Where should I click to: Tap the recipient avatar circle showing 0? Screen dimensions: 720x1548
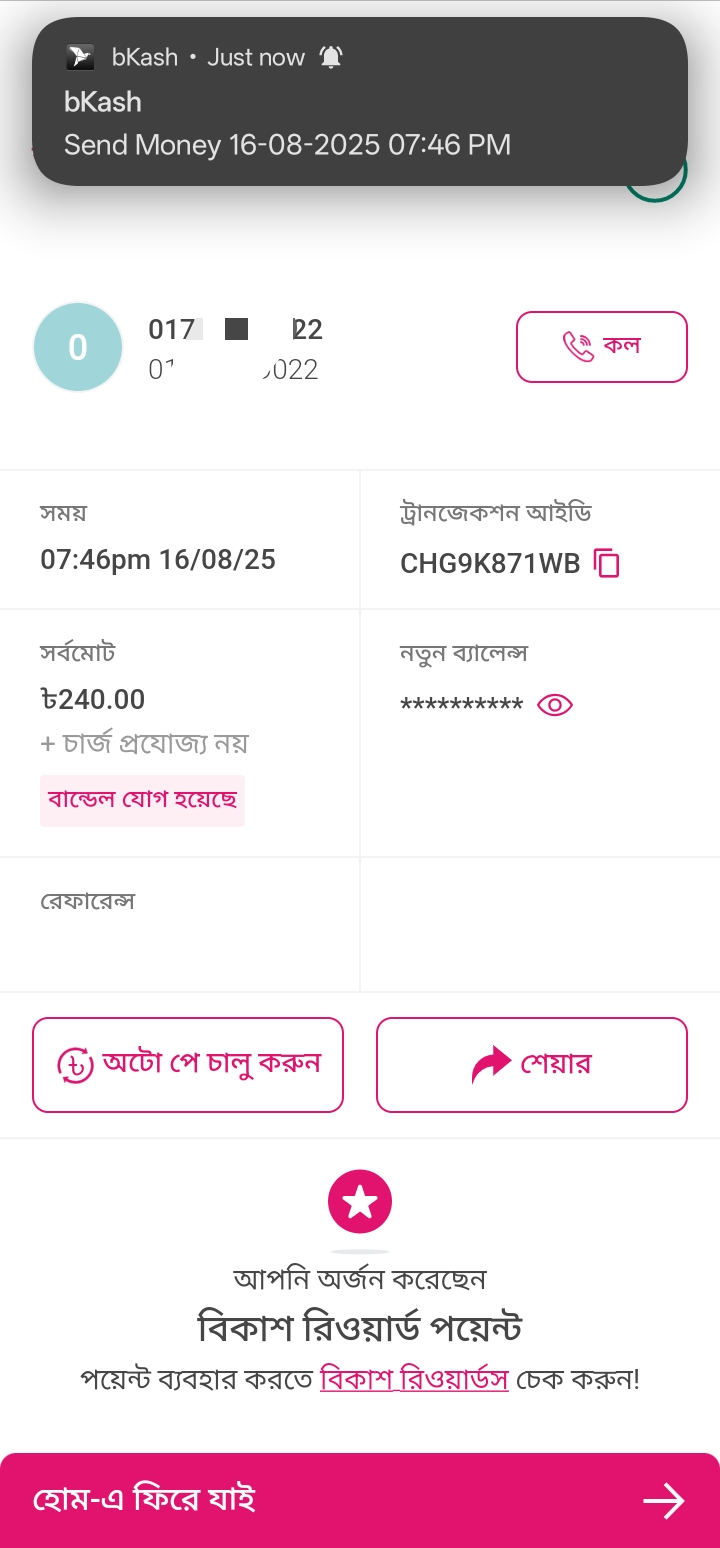point(78,347)
